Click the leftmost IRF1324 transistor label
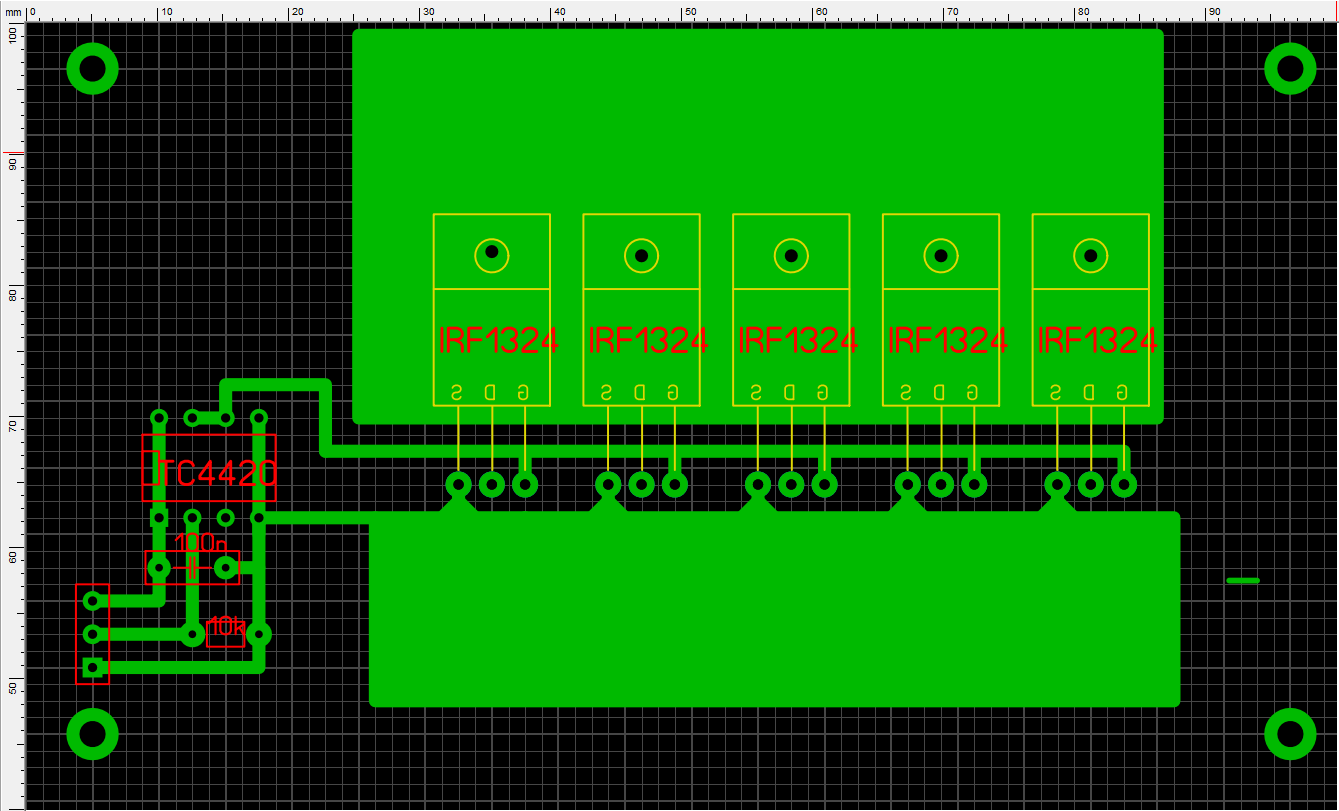This screenshot has height=811, width=1339. point(498,341)
